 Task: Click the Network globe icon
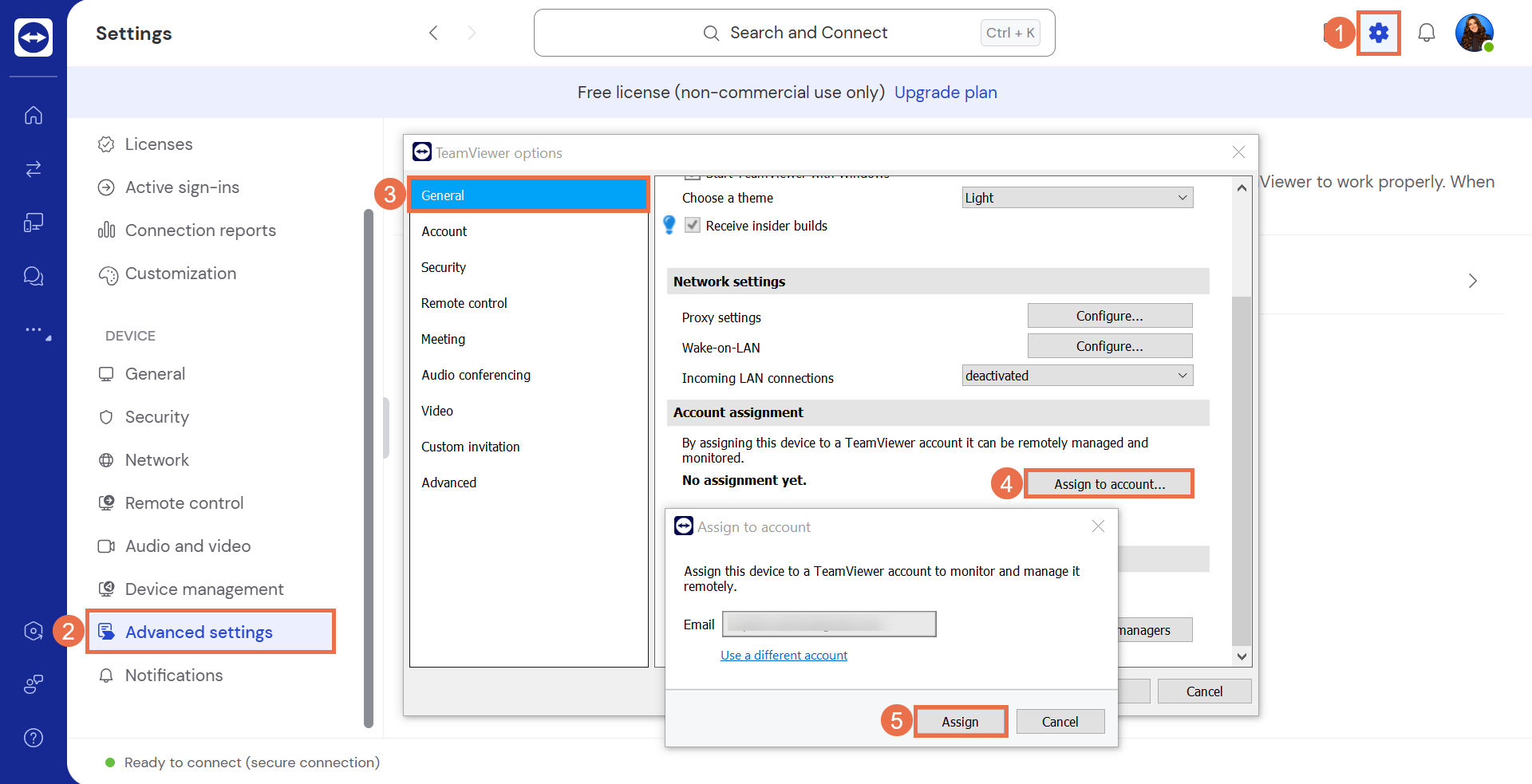click(x=106, y=460)
